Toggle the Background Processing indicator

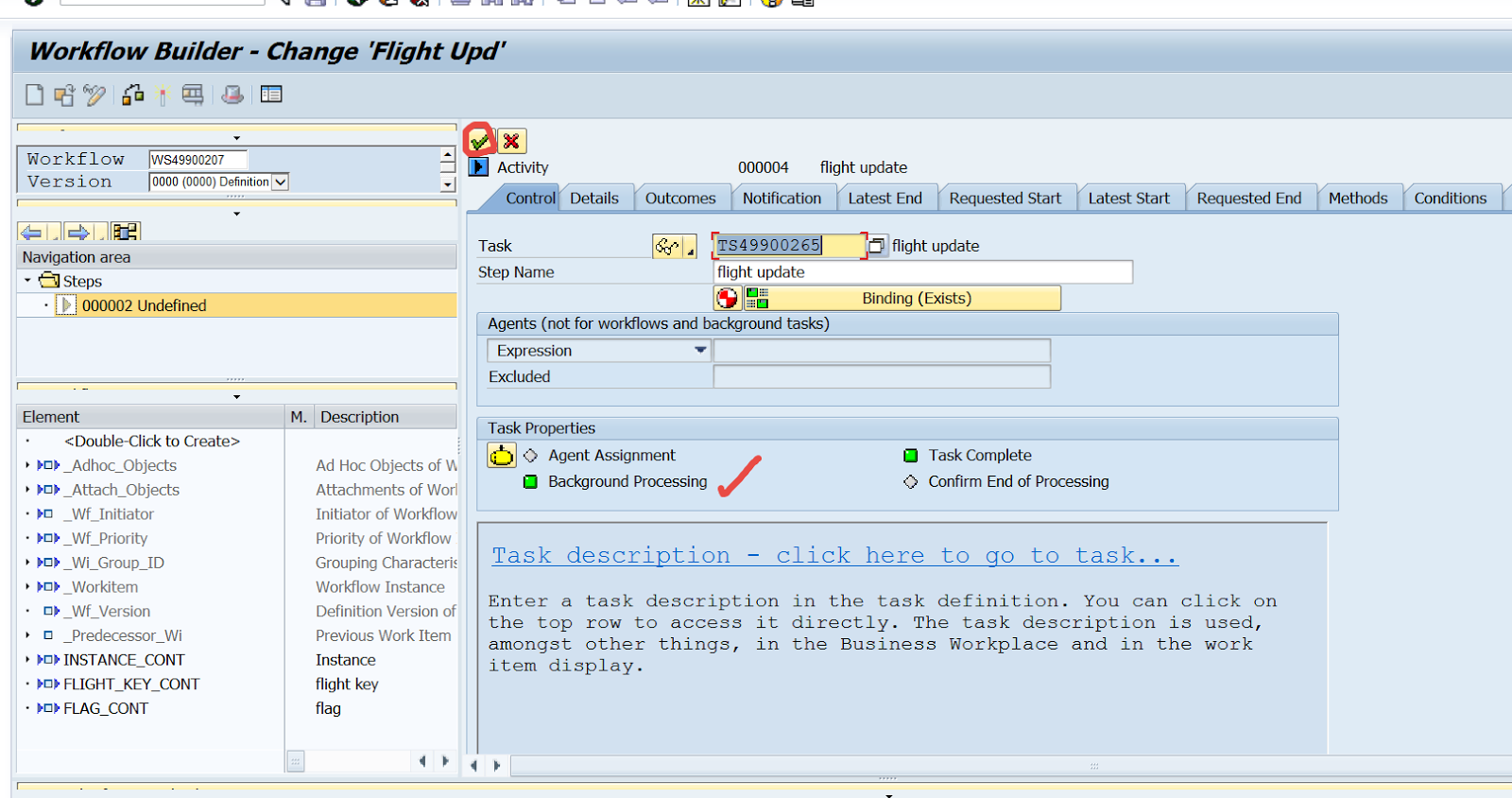pos(531,482)
